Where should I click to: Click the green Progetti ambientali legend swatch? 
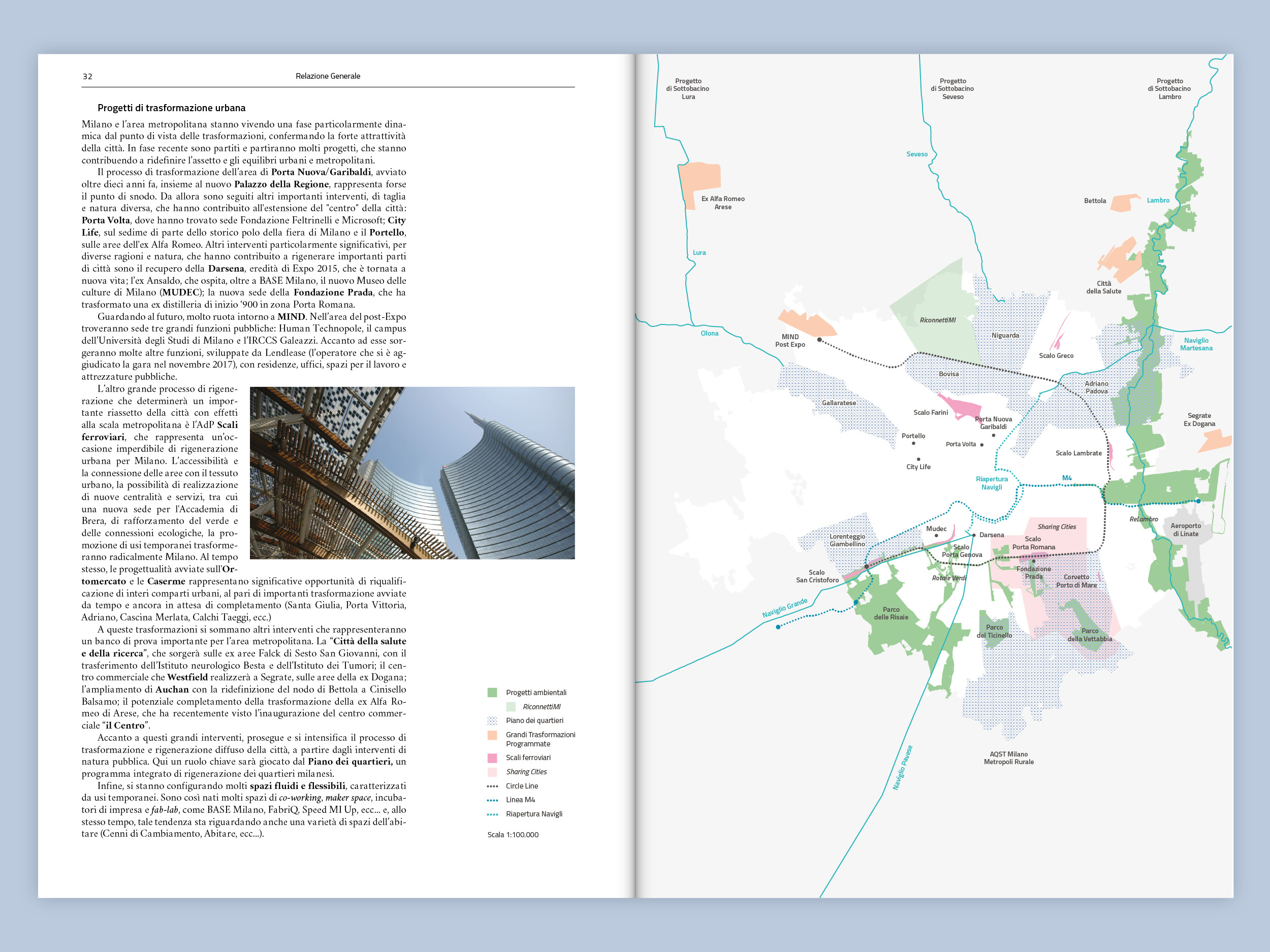coord(492,693)
